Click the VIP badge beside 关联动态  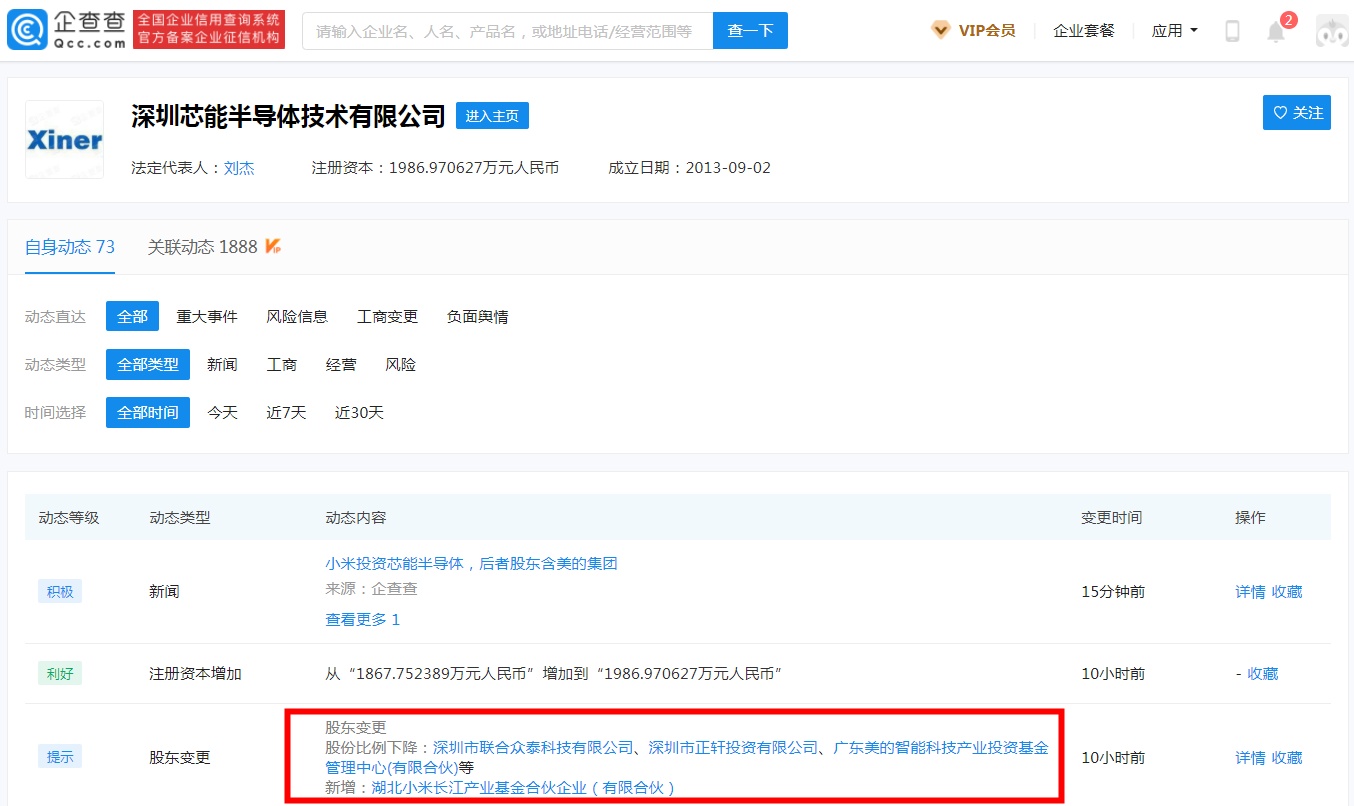[x=273, y=246]
